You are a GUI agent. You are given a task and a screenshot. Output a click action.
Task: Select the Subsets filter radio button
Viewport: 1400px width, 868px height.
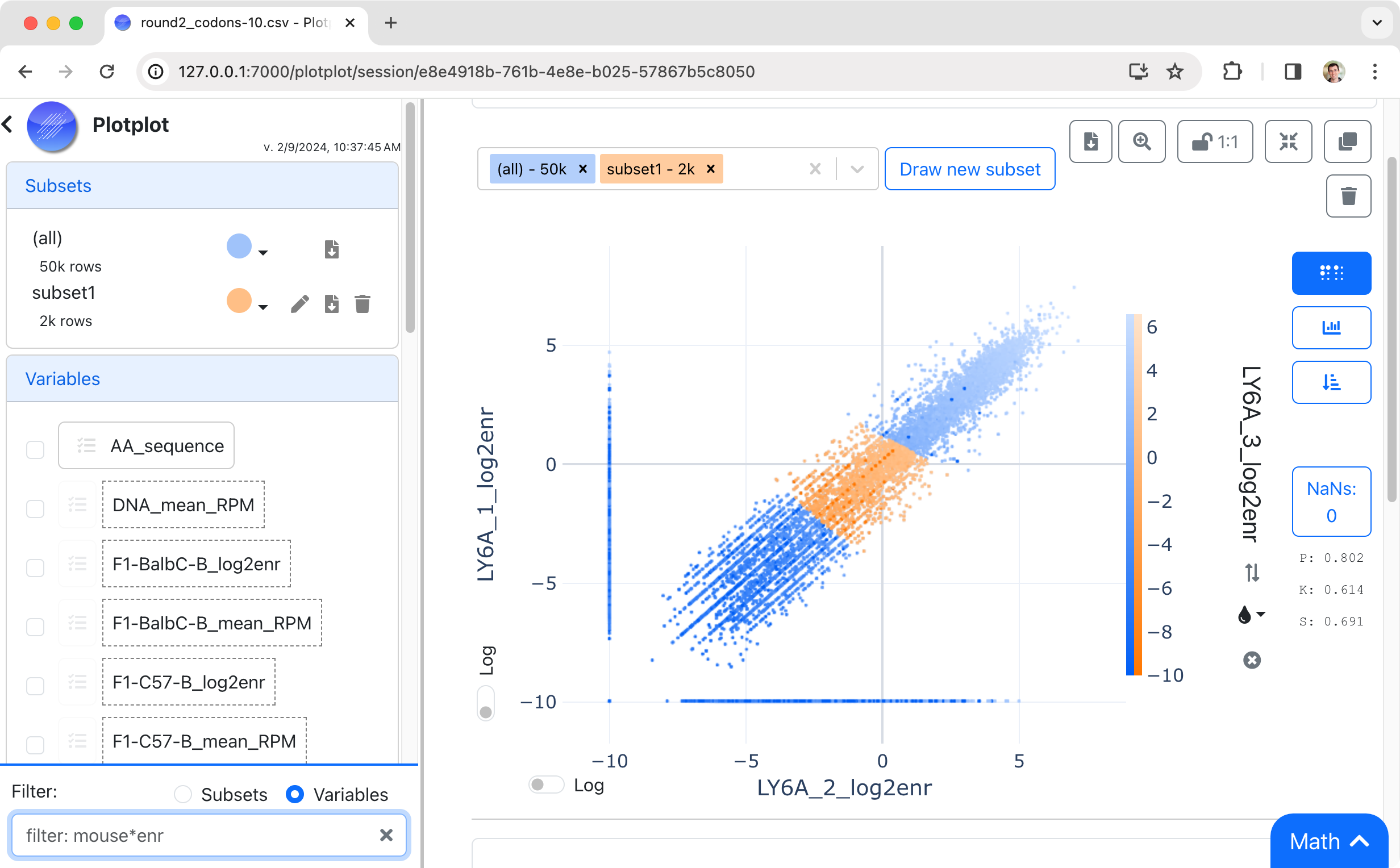(182, 794)
